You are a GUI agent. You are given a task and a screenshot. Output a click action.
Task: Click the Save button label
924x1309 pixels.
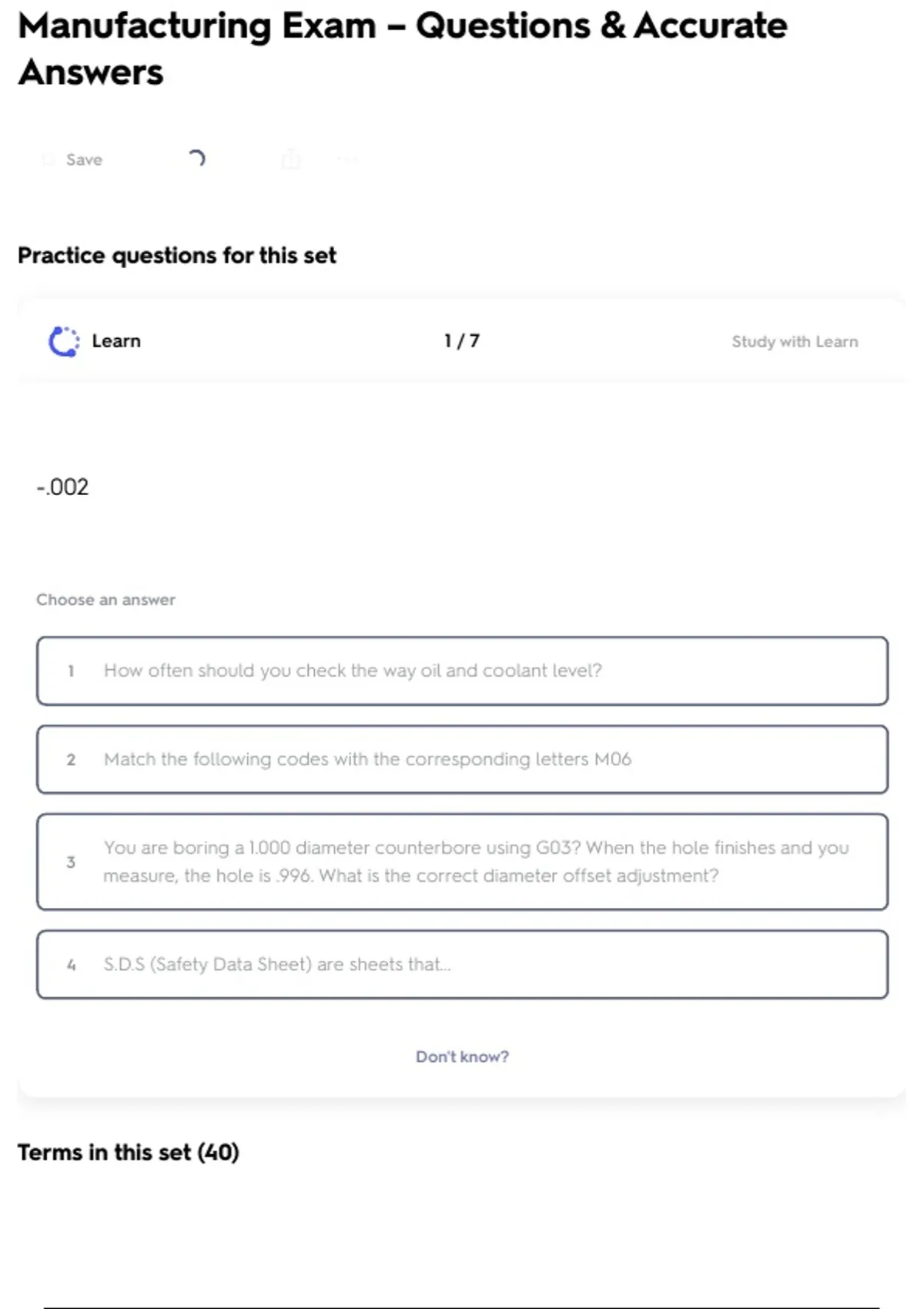pos(84,159)
